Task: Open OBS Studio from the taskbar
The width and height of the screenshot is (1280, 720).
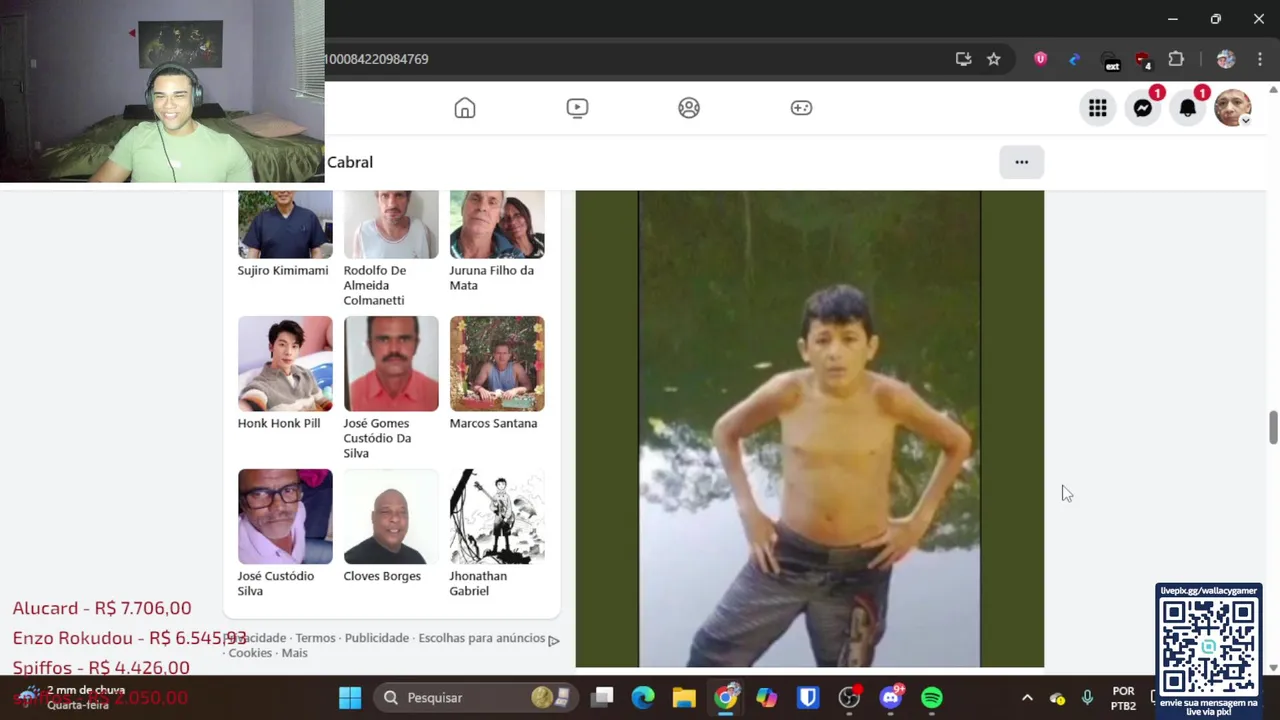Action: (x=849, y=698)
